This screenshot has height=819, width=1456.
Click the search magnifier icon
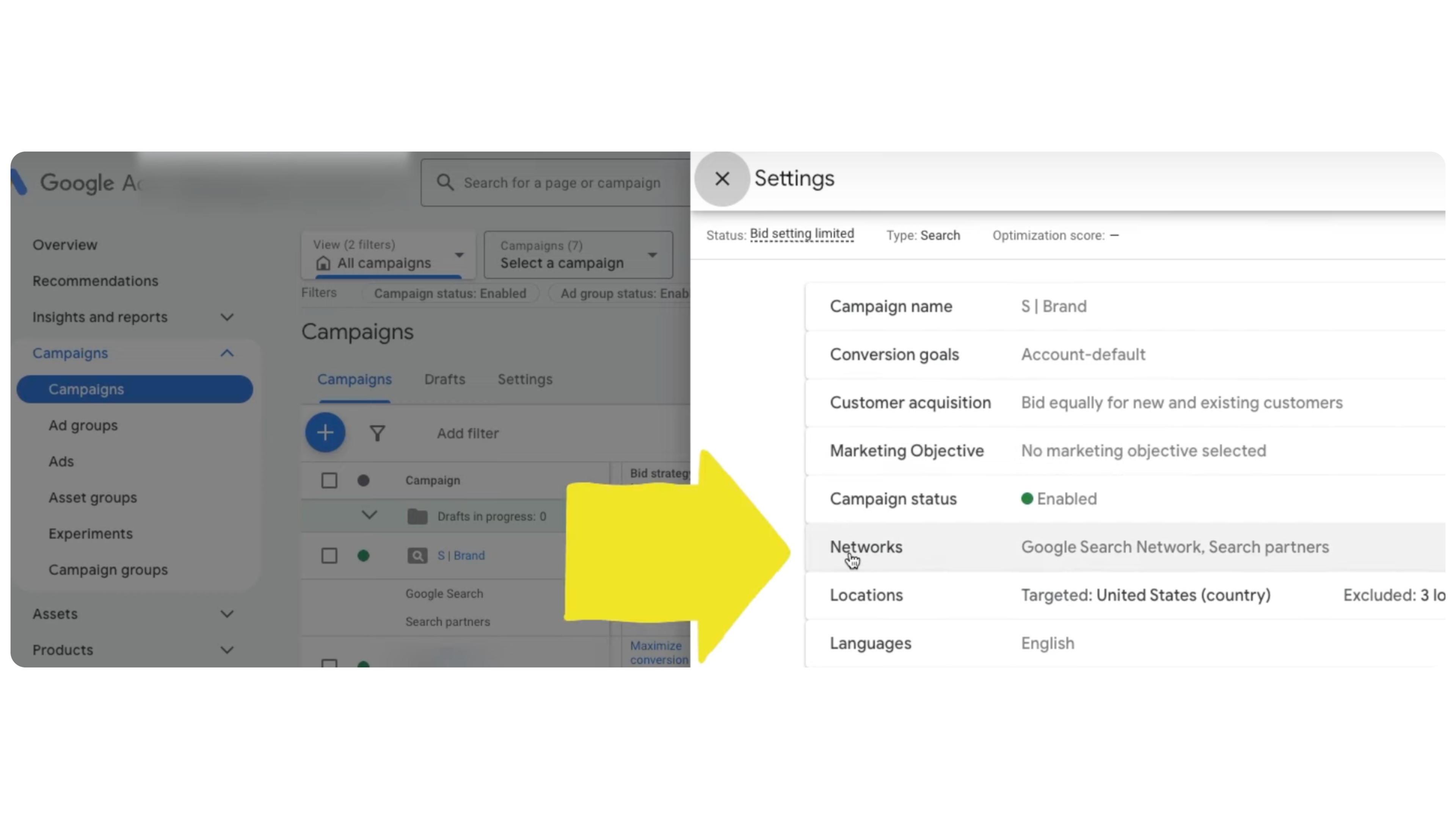coord(446,182)
